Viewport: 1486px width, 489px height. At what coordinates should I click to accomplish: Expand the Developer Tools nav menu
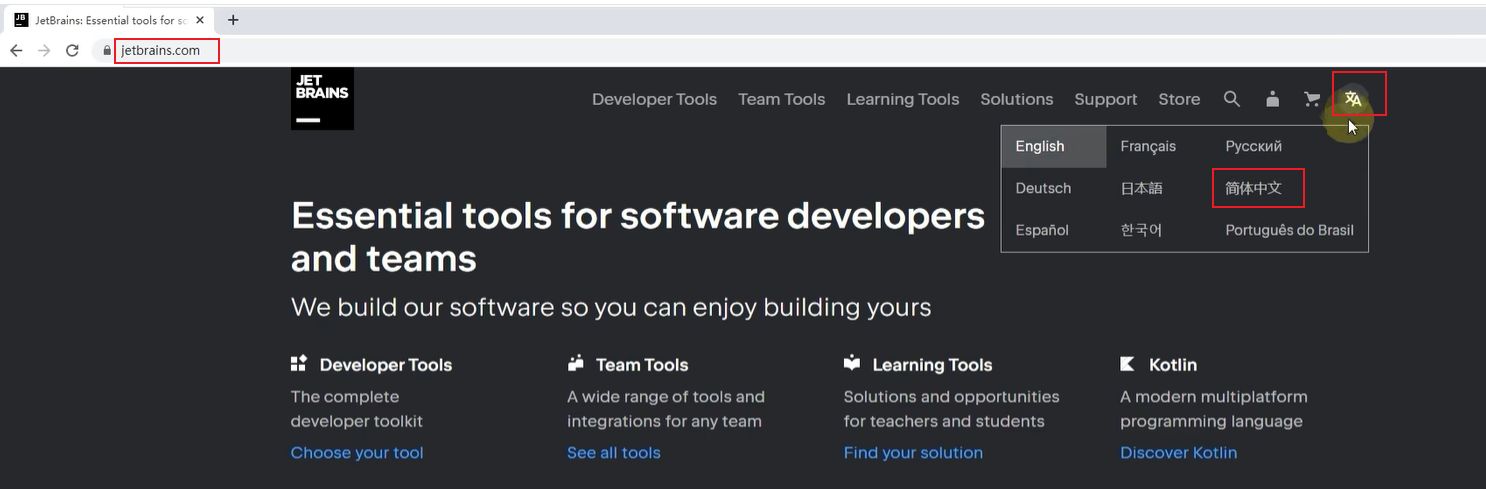tap(654, 99)
